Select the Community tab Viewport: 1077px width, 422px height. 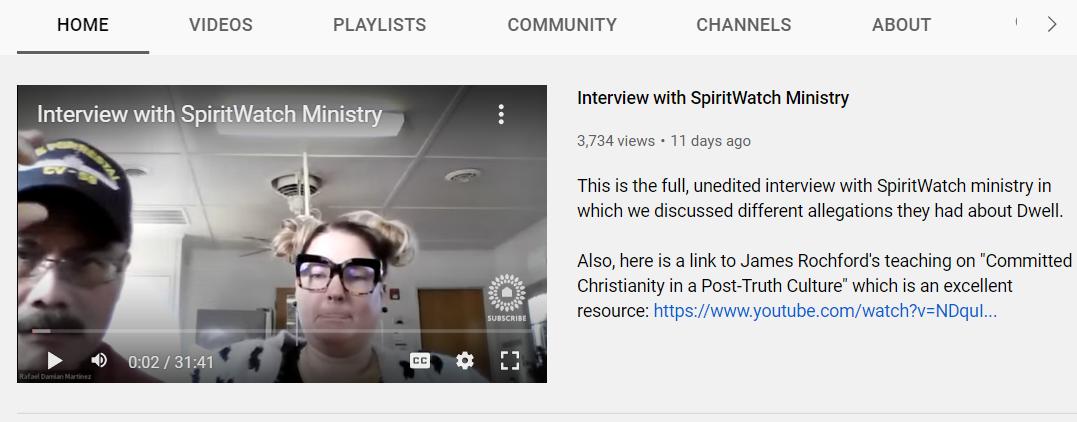tap(562, 25)
